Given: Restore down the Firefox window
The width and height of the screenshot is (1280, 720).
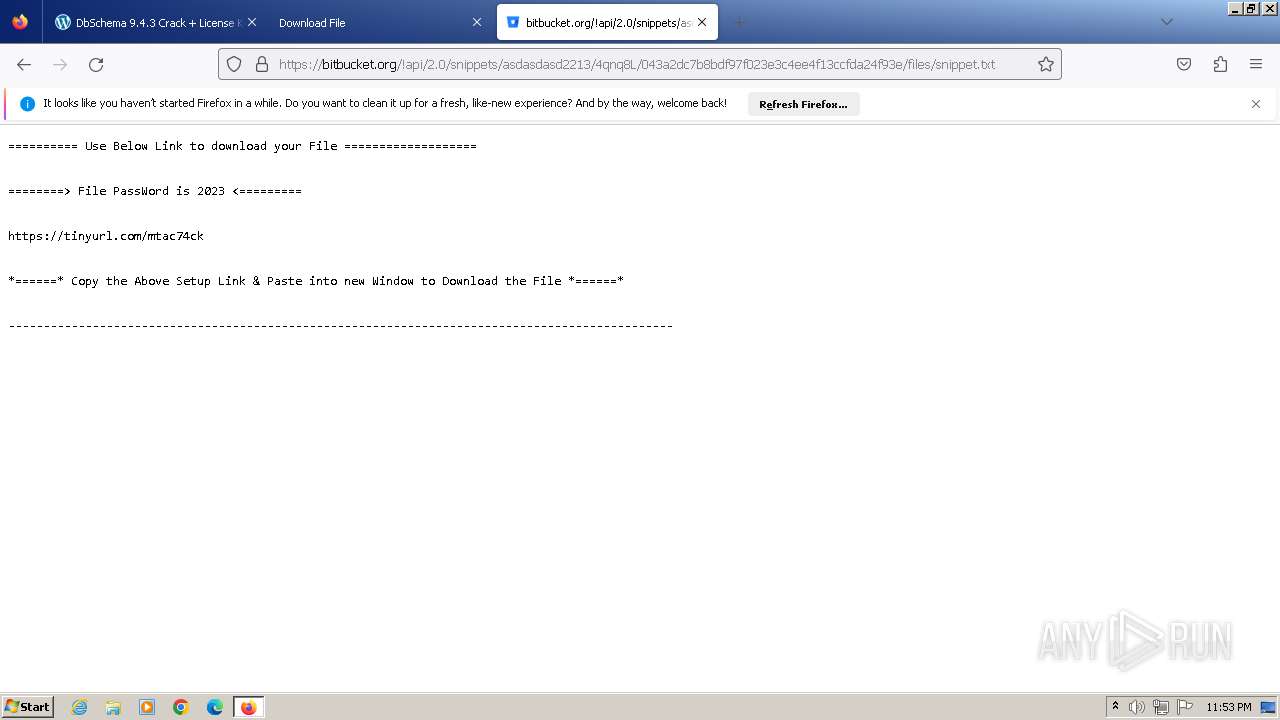Looking at the screenshot, I should (1251, 8).
